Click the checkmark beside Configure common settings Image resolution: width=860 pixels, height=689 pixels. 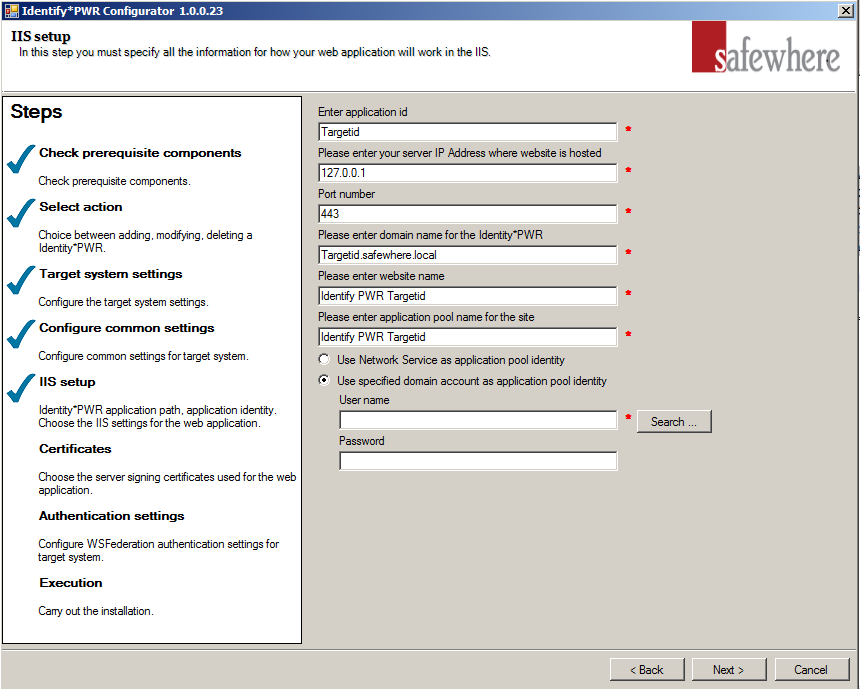coord(21,334)
